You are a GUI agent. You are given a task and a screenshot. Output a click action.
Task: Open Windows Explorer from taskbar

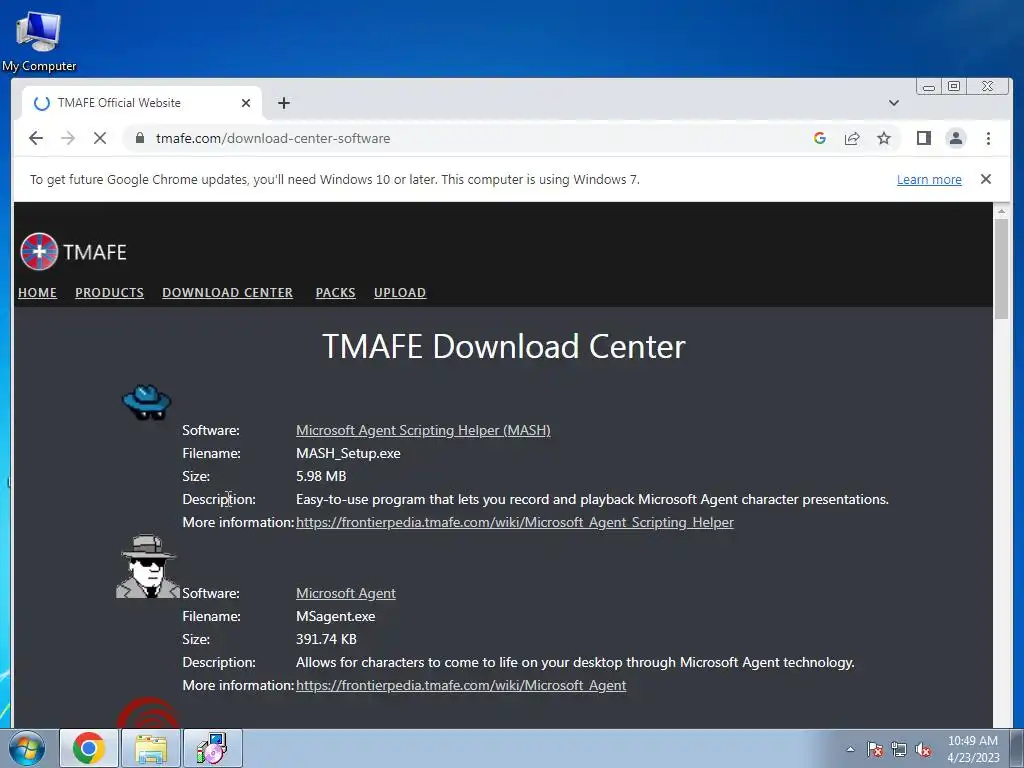(151, 748)
